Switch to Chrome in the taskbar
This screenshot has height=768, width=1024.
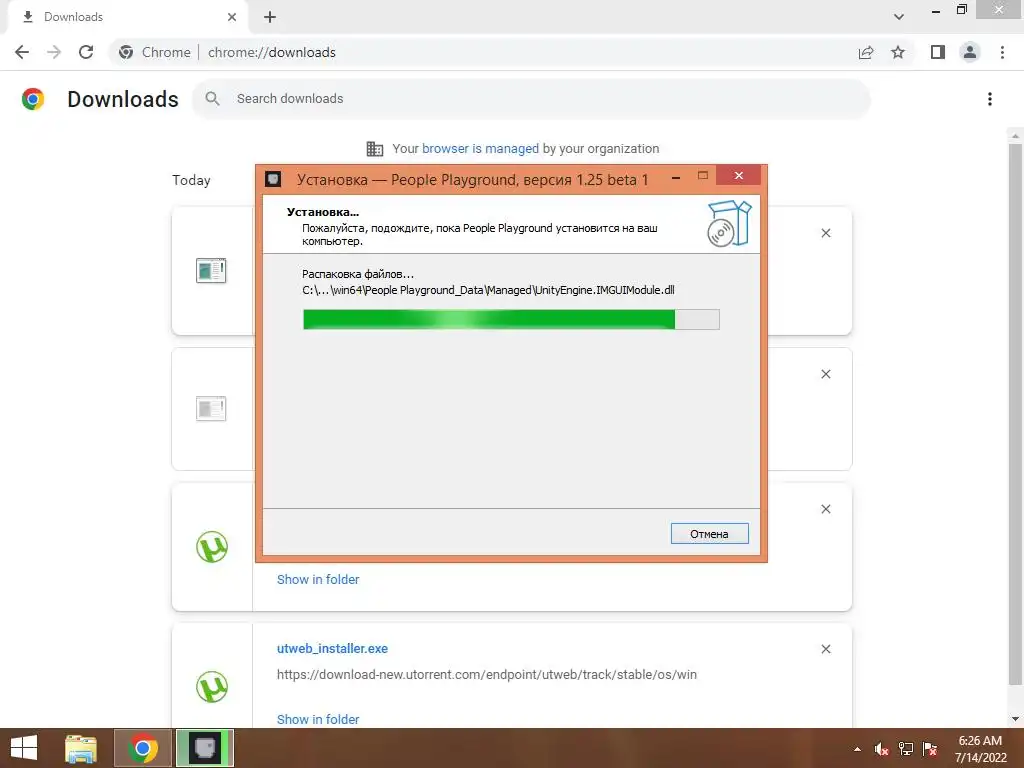(x=143, y=748)
